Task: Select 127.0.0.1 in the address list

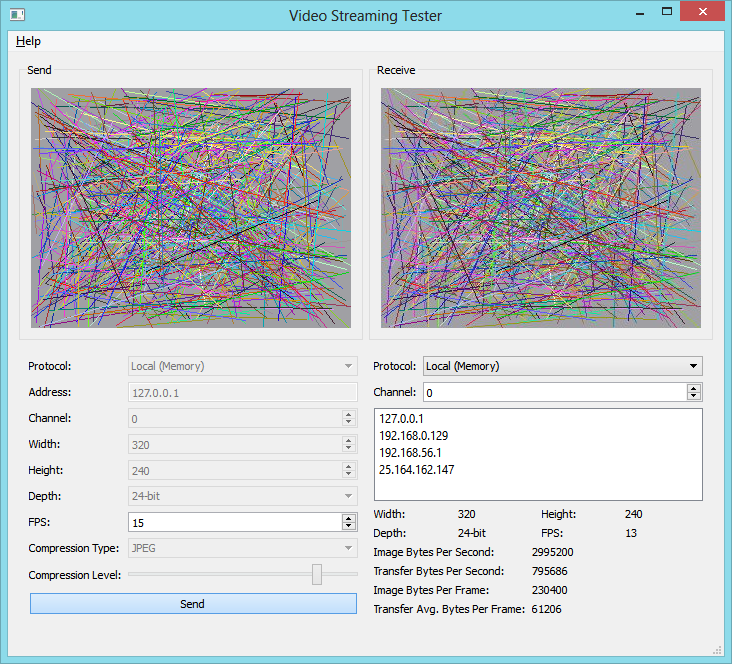Action: (x=402, y=418)
